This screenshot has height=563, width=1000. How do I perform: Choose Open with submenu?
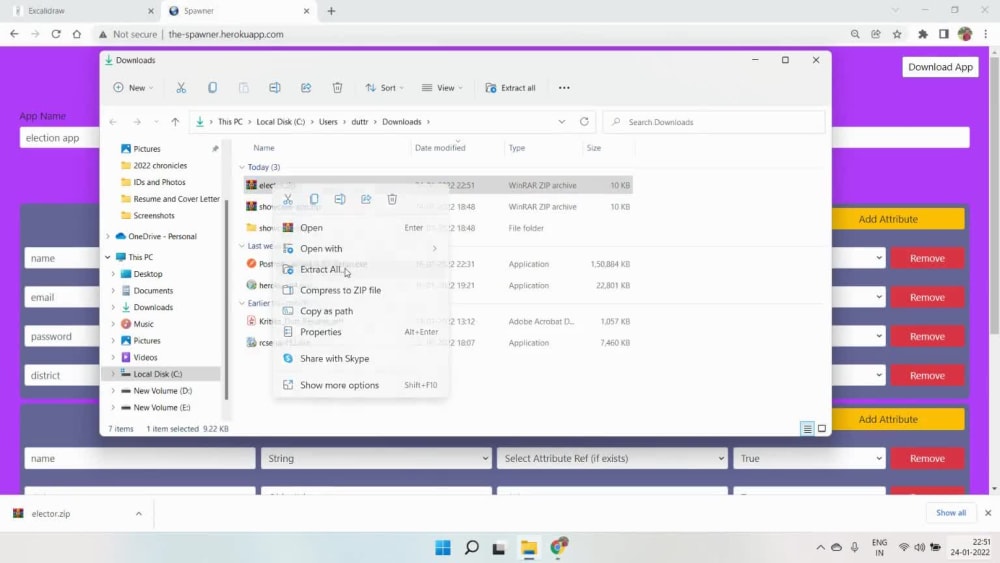pyautogui.click(x=360, y=249)
